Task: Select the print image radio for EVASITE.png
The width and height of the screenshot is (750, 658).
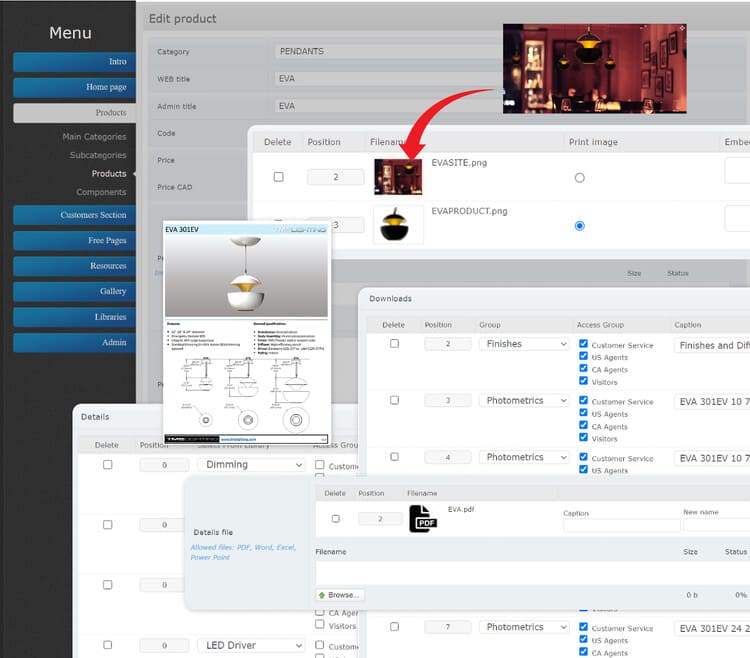Action: [x=580, y=178]
